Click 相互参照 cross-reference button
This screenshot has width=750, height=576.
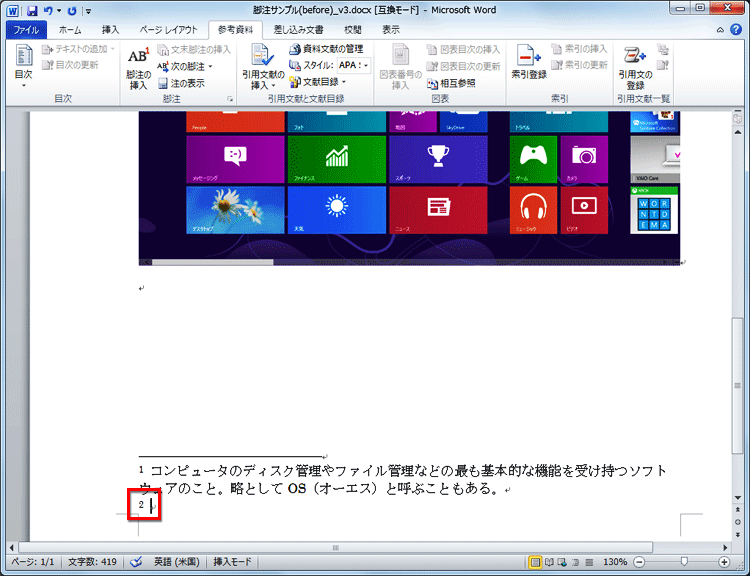pos(451,83)
